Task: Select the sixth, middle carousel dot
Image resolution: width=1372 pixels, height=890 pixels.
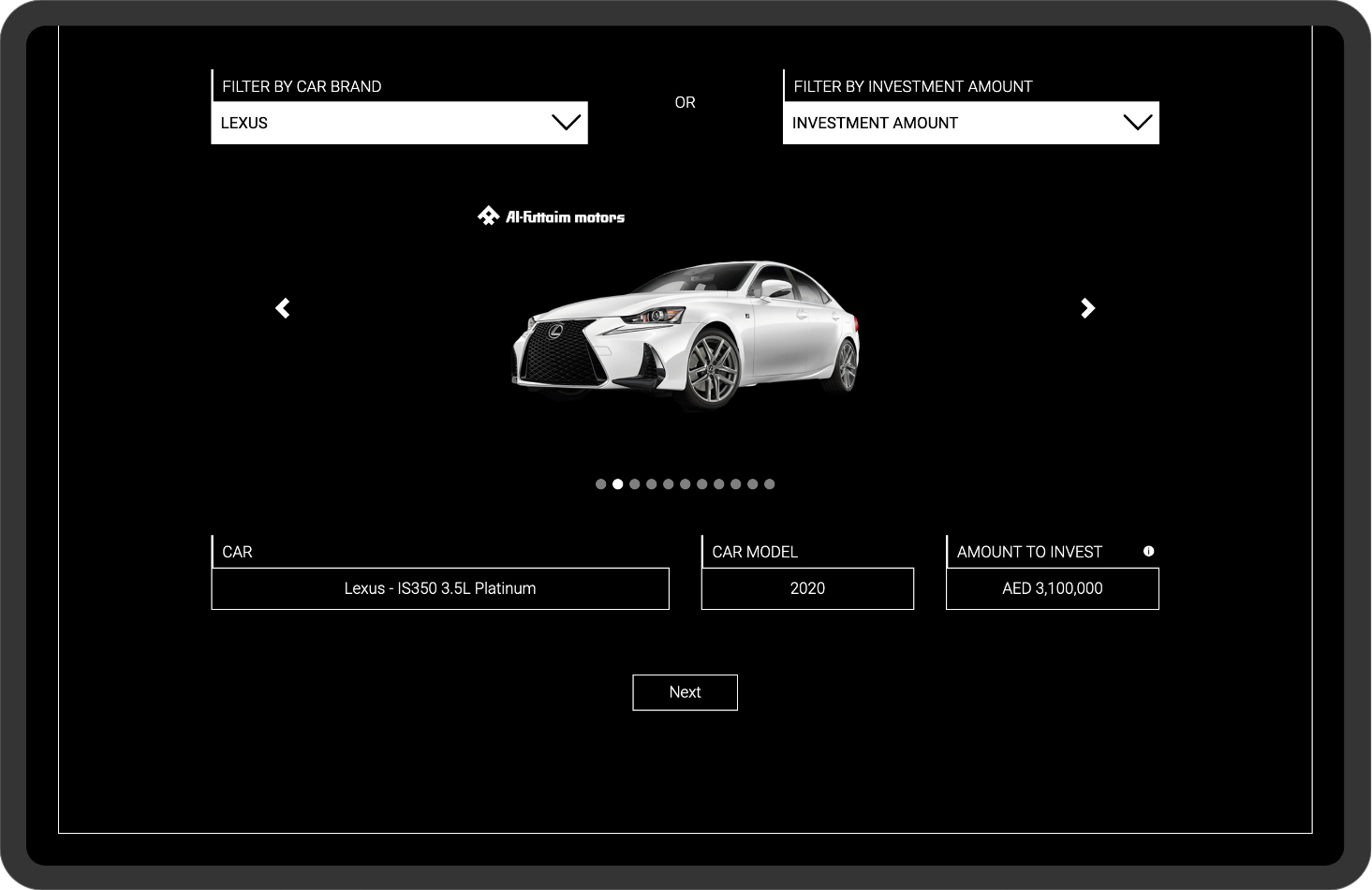Action: click(686, 484)
